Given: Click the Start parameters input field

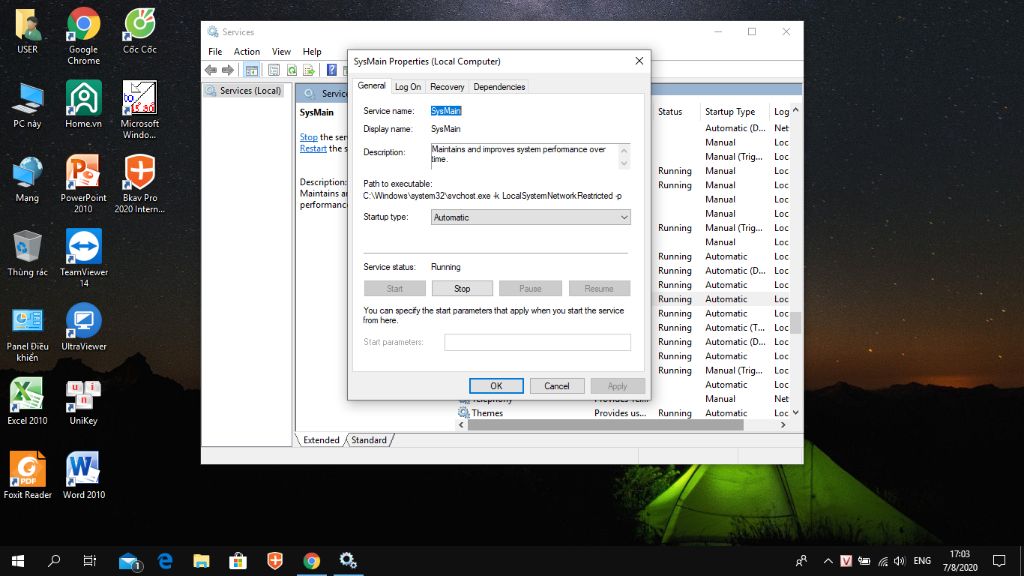Looking at the screenshot, I should 537,342.
